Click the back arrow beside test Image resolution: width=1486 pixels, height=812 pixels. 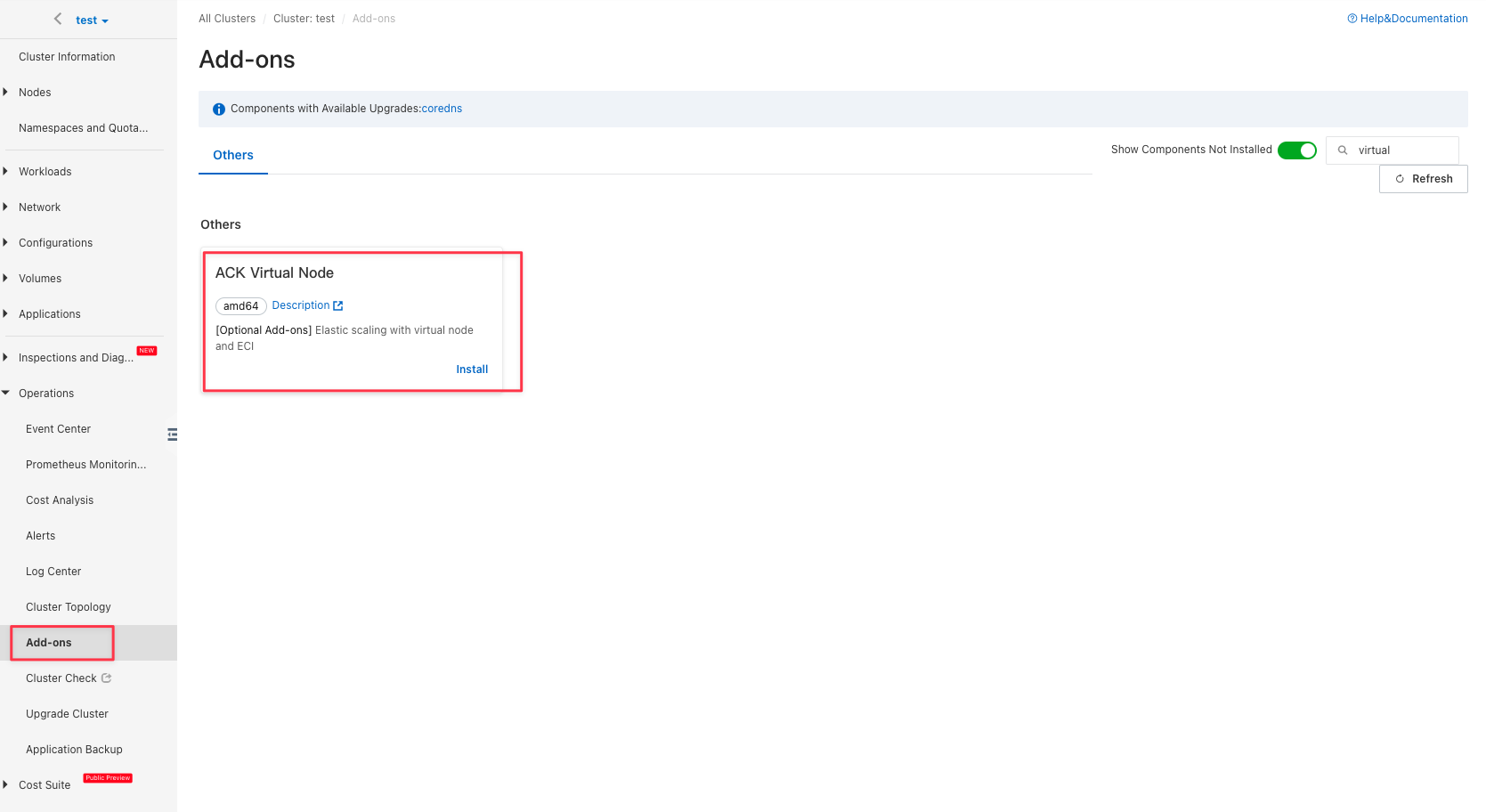(x=58, y=19)
